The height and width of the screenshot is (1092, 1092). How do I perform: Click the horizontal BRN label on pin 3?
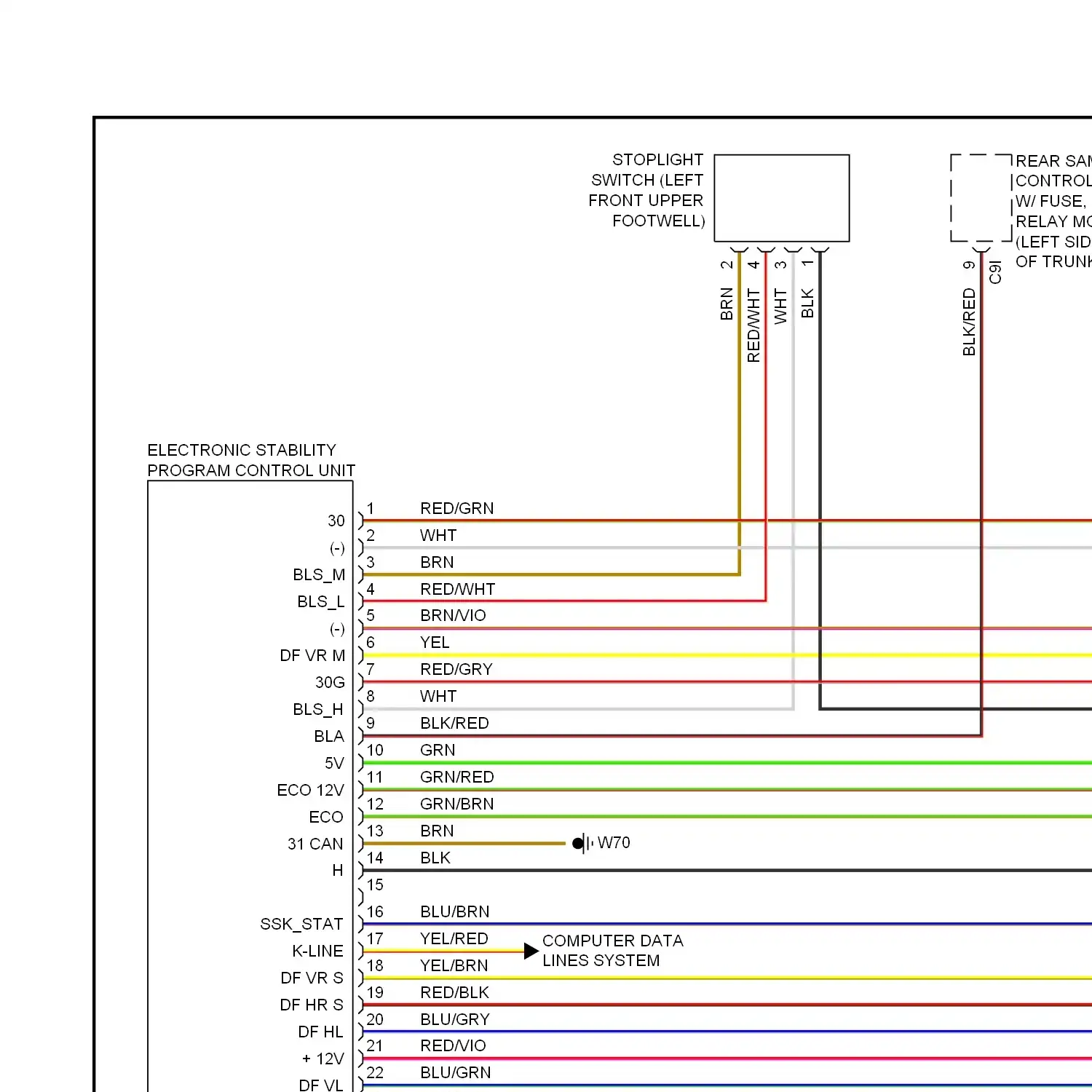tap(437, 562)
